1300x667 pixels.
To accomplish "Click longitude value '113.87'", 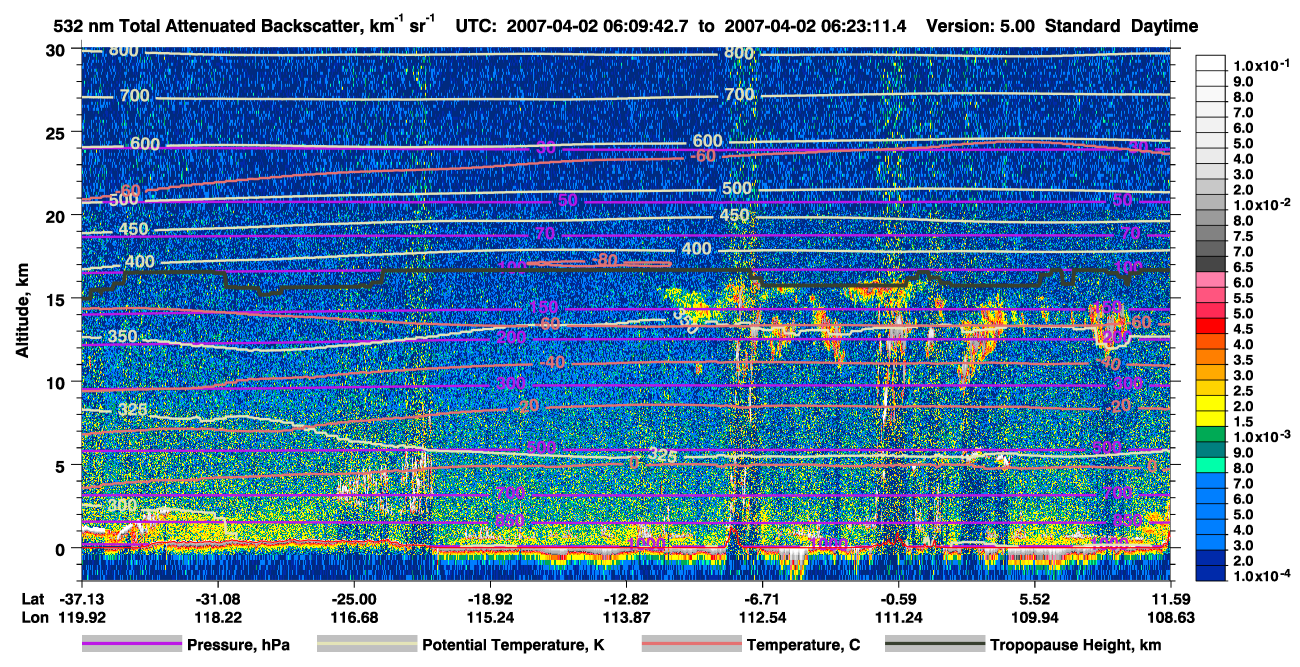I will pos(626,619).
